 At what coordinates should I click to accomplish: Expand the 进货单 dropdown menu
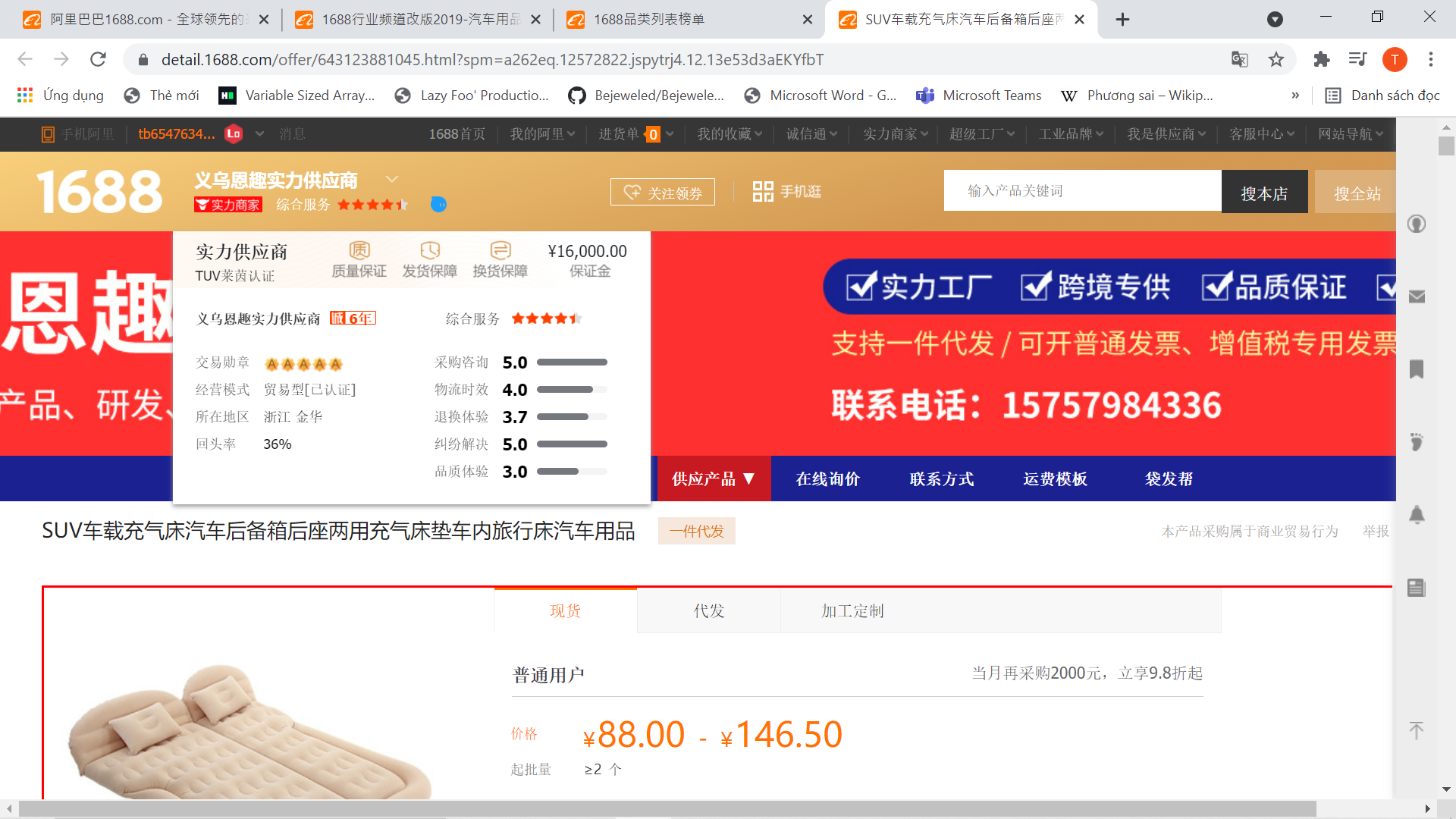[635, 134]
